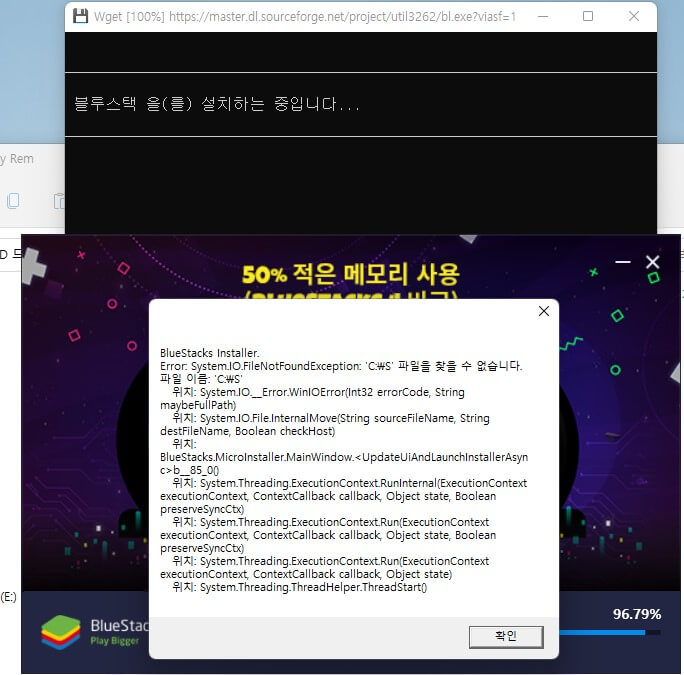Click the BlueStacks.MicroInstaller.MainWindow stack line
Viewport: 684px width, 675px height.
click(344, 463)
